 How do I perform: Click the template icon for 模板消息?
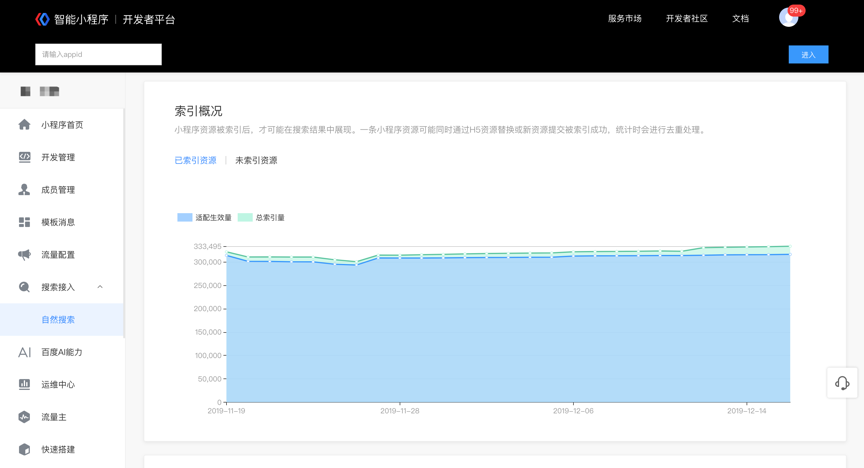click(24, 222)
